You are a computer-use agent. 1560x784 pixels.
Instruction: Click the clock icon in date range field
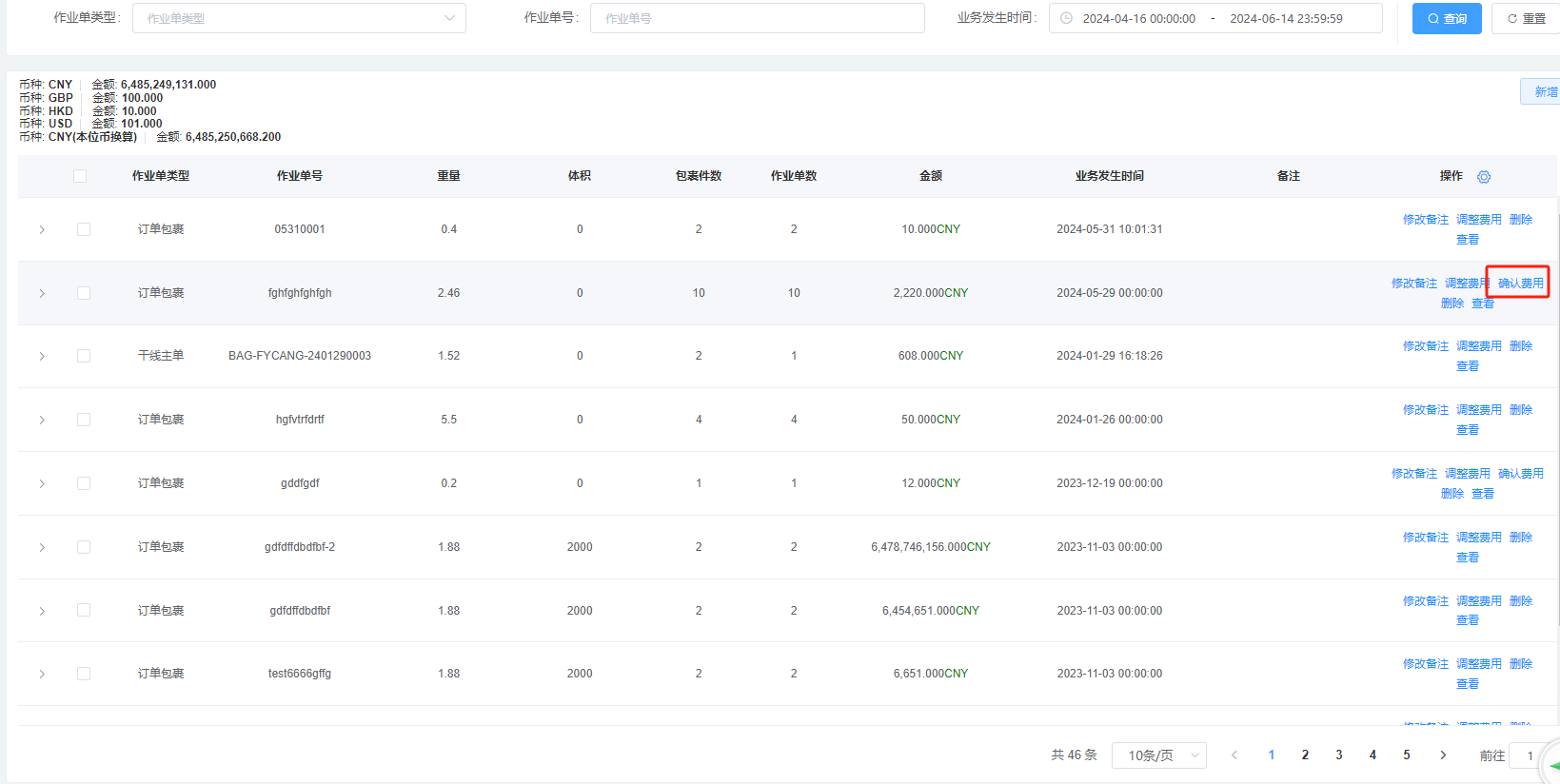[x=1066, y=18]
